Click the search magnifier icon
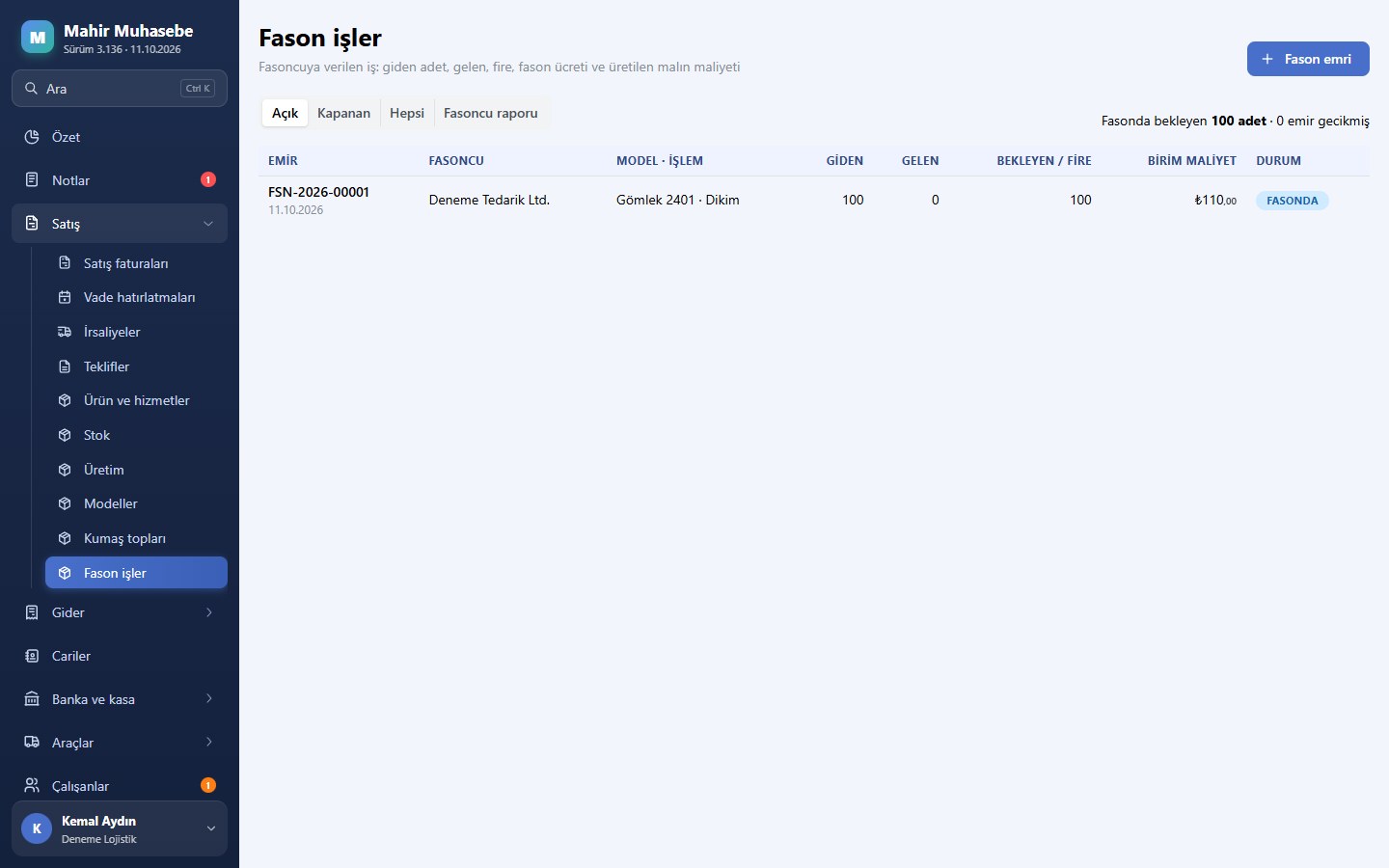This screenshot has height=868, width=1389. tap(32, 89)
